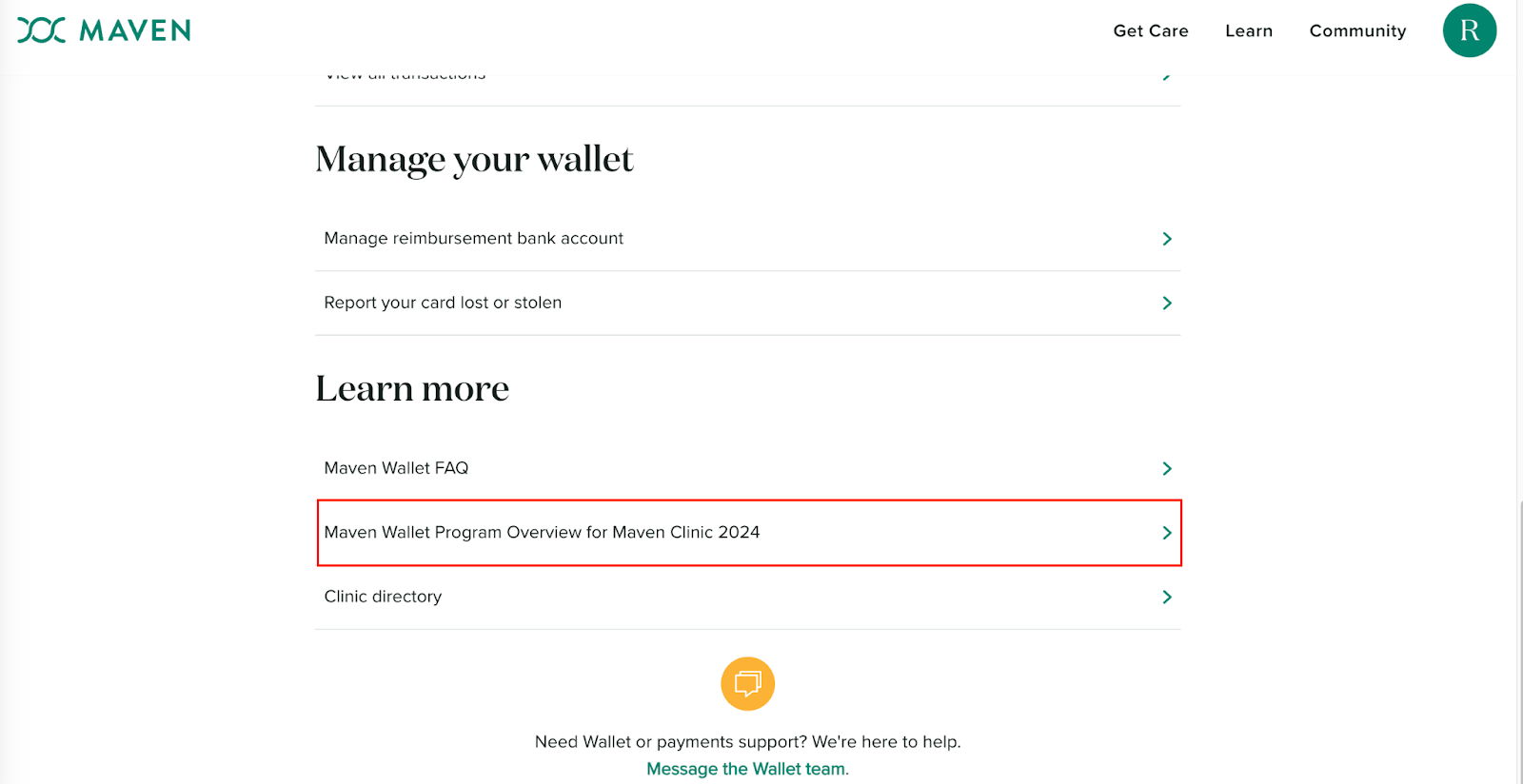
Task: Expand the Maven Wallet FAQ chevron
Action: pyautogui.click(x=1166, y=469)
